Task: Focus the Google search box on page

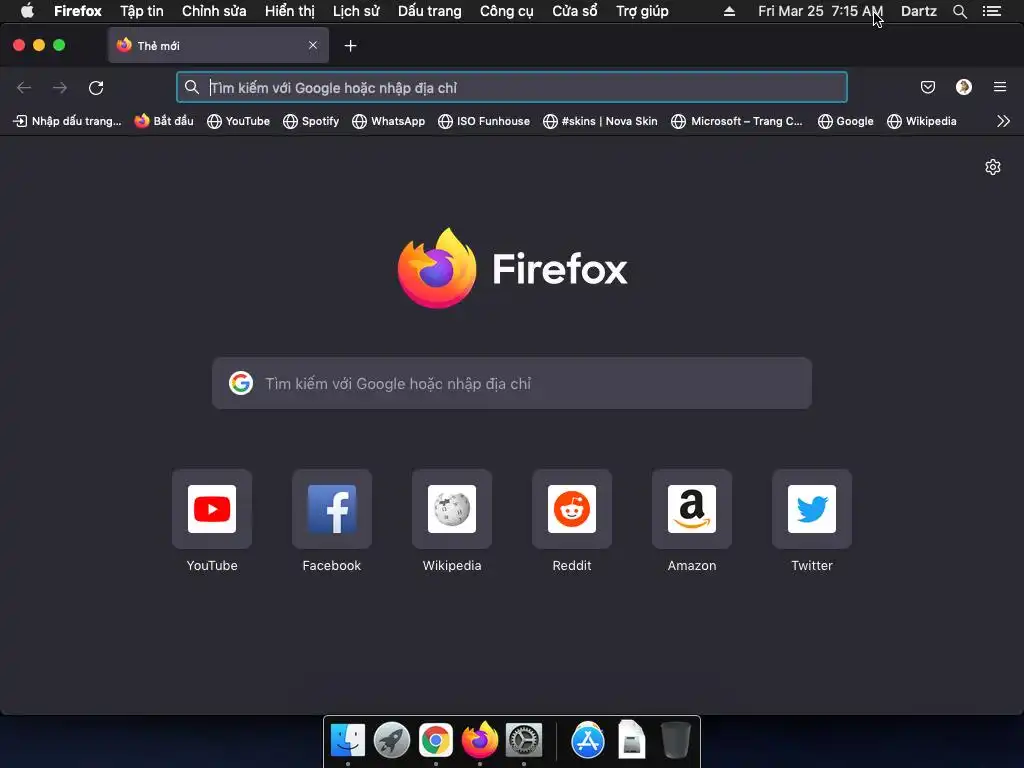Action: coord(512,383)
